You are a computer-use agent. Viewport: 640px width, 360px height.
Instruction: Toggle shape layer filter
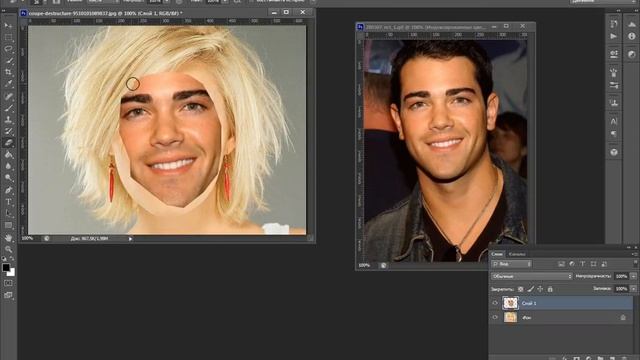[x=593, y=264]
